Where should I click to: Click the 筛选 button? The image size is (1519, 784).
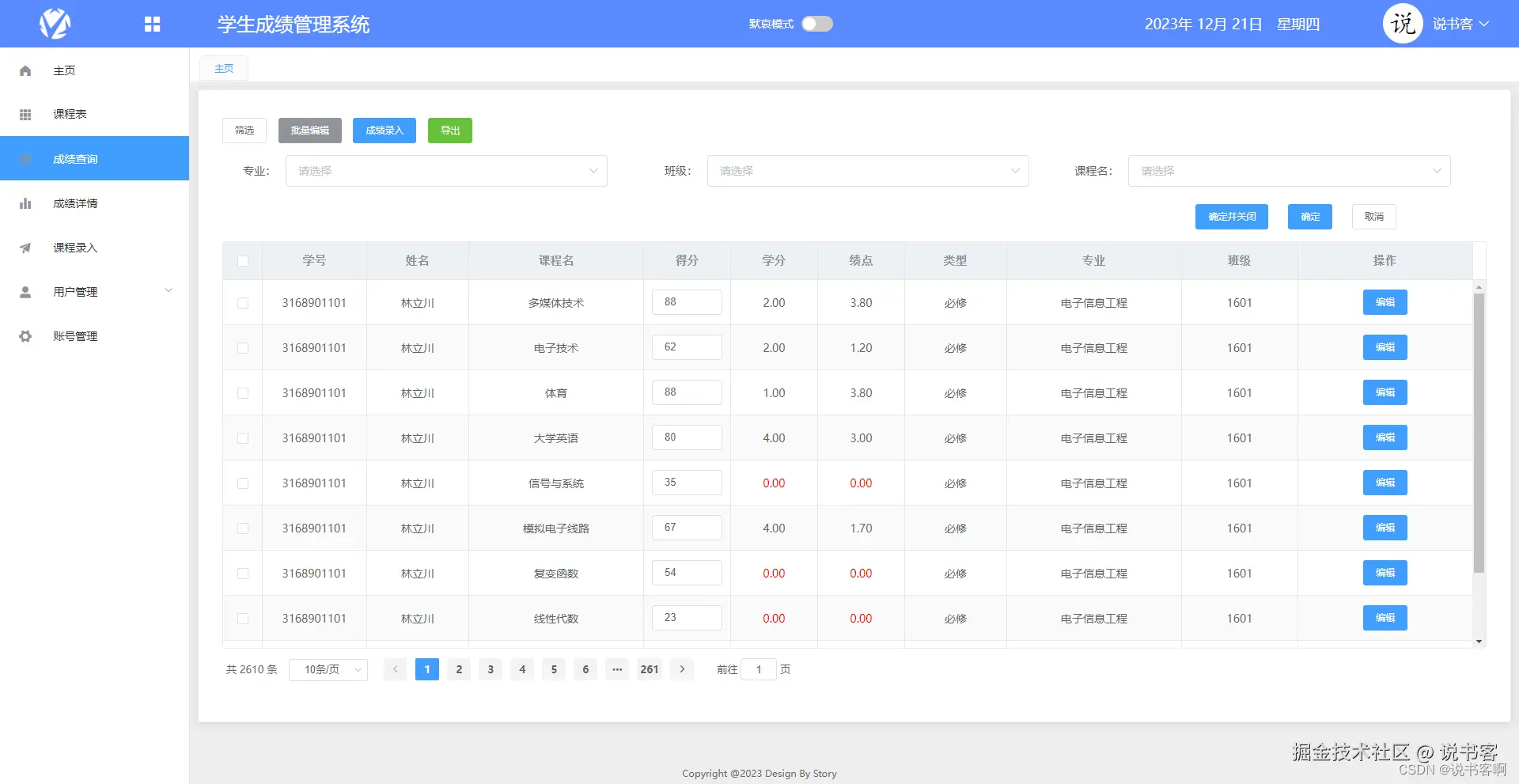[244, 131]
